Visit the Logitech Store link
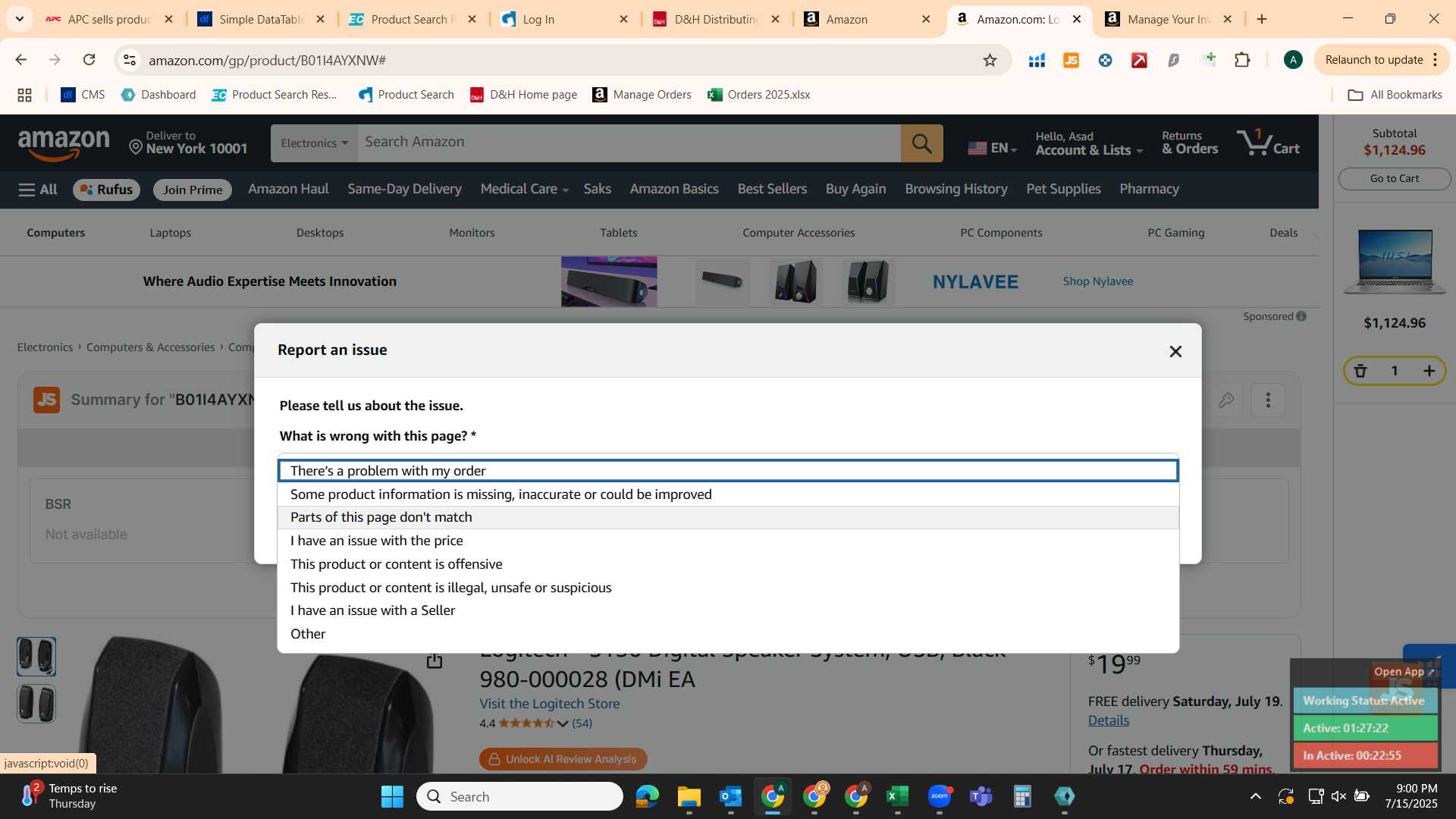1456x819 pixels. tap(549, 704)
